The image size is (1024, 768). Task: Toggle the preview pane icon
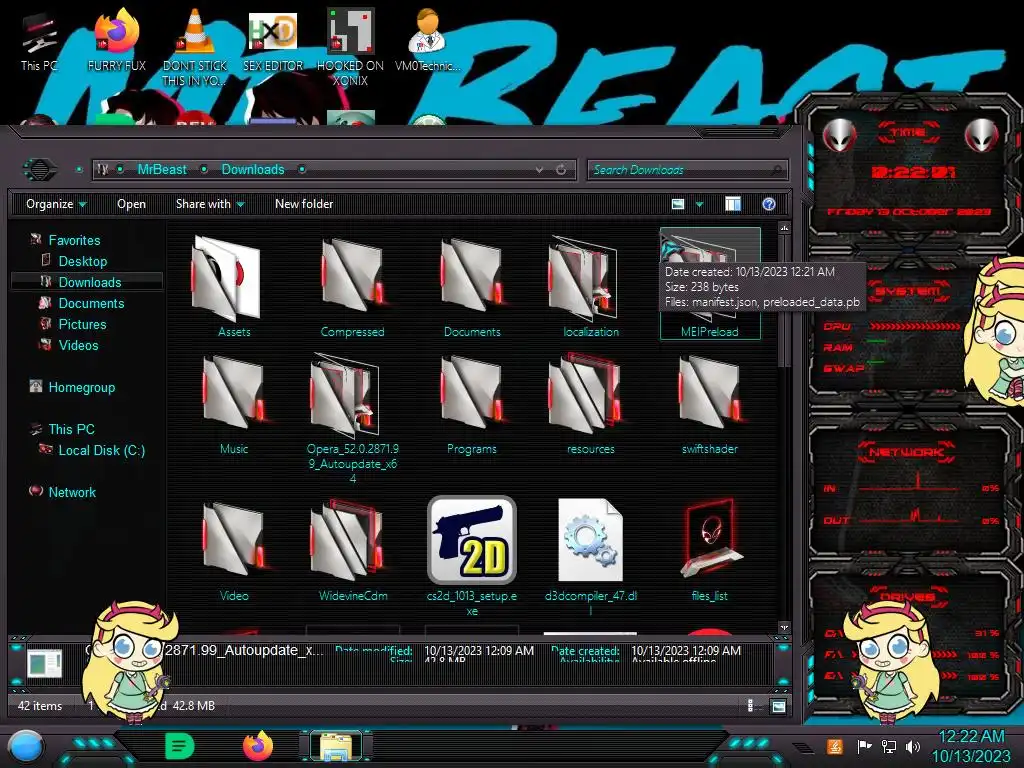click(x=733, y=204)
